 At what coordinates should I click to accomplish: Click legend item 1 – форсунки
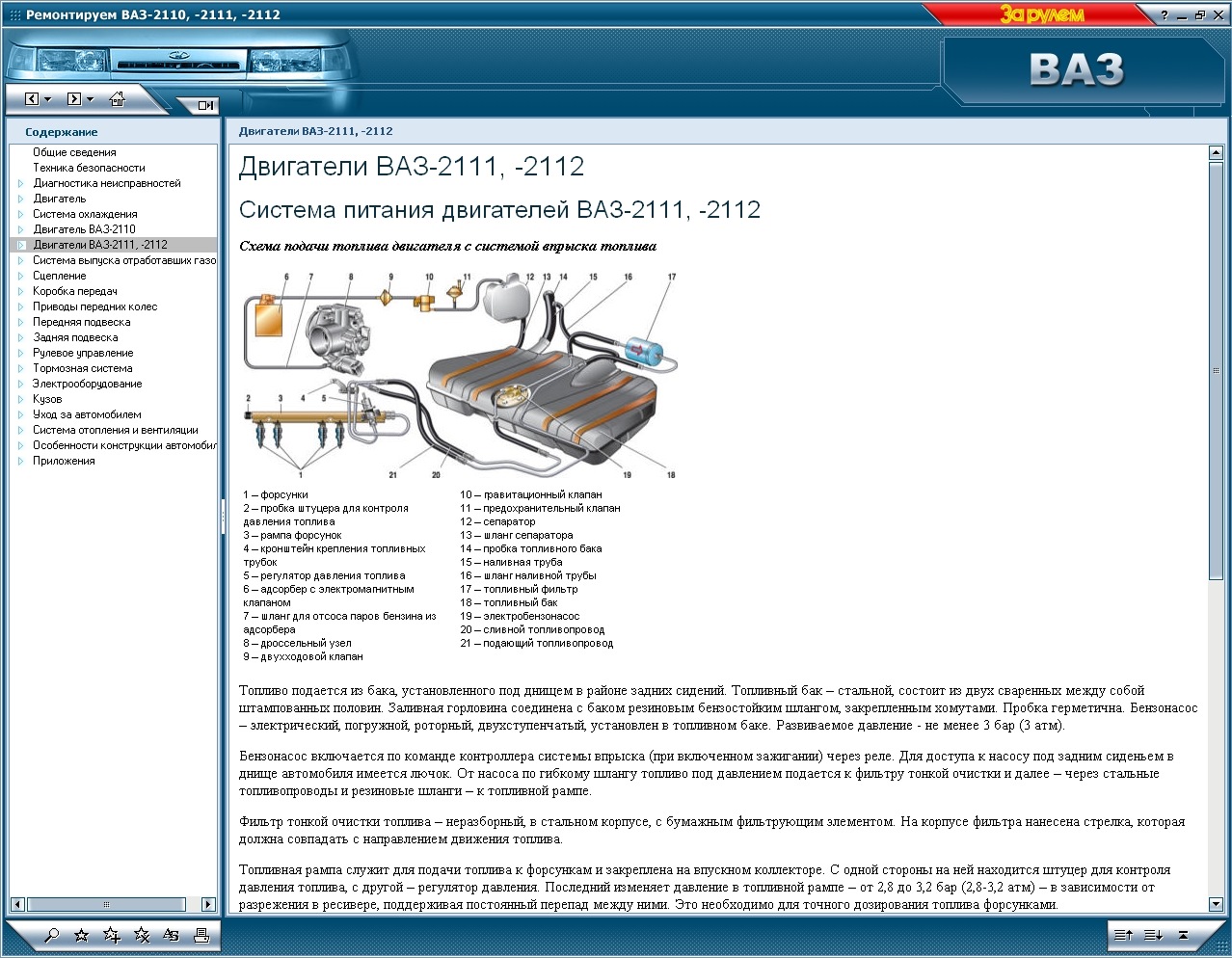(x=276, y=494)
